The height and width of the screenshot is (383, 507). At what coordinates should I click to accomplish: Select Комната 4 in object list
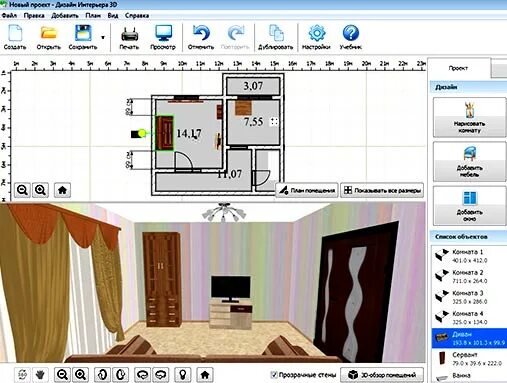point(469,318)
